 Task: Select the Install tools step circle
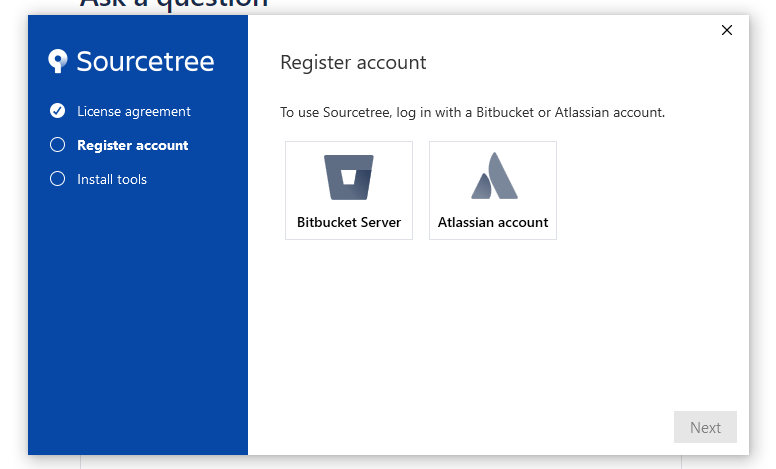coord(57,179)
